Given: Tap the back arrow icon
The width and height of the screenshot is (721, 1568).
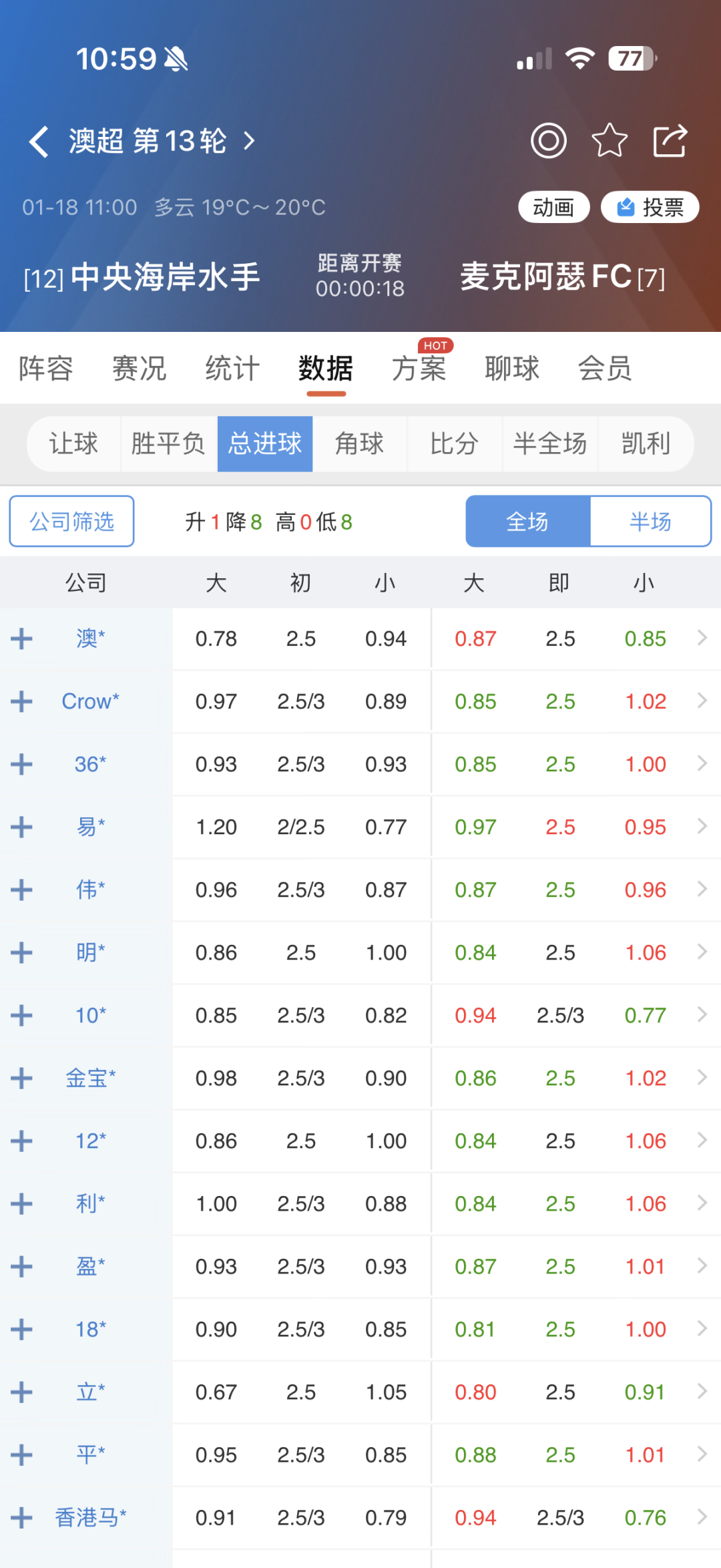Looking at the screenshot, I should click(x=39, y=142).
